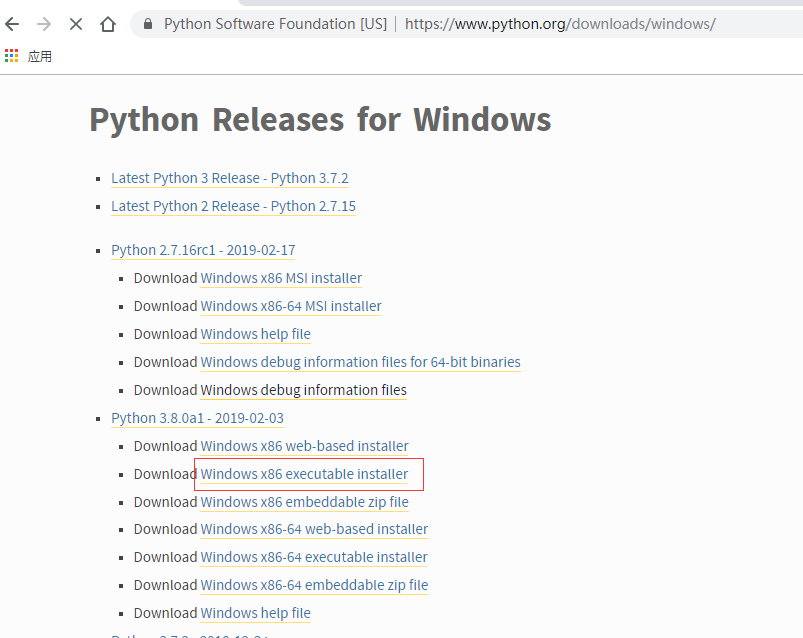Viewport: 803px width, 638px height.
Task: Open Python 3.8.0a1 release page
Action: pos(197,418)
